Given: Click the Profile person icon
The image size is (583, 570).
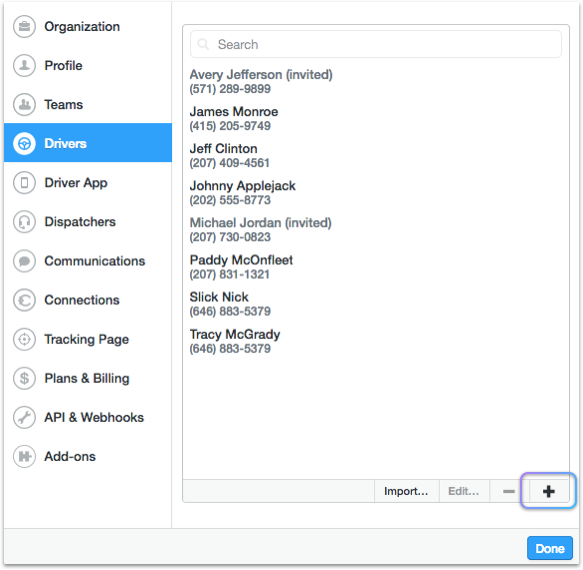Looking at the screenshot, I should (25, 65).
